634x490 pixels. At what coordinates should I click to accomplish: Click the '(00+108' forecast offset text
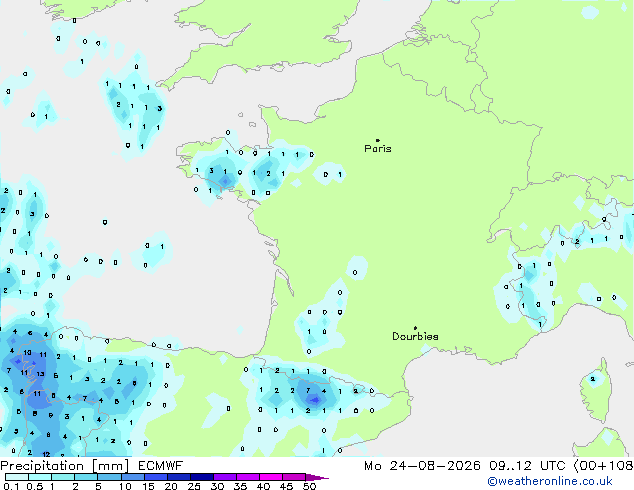(x=603, y=466)
